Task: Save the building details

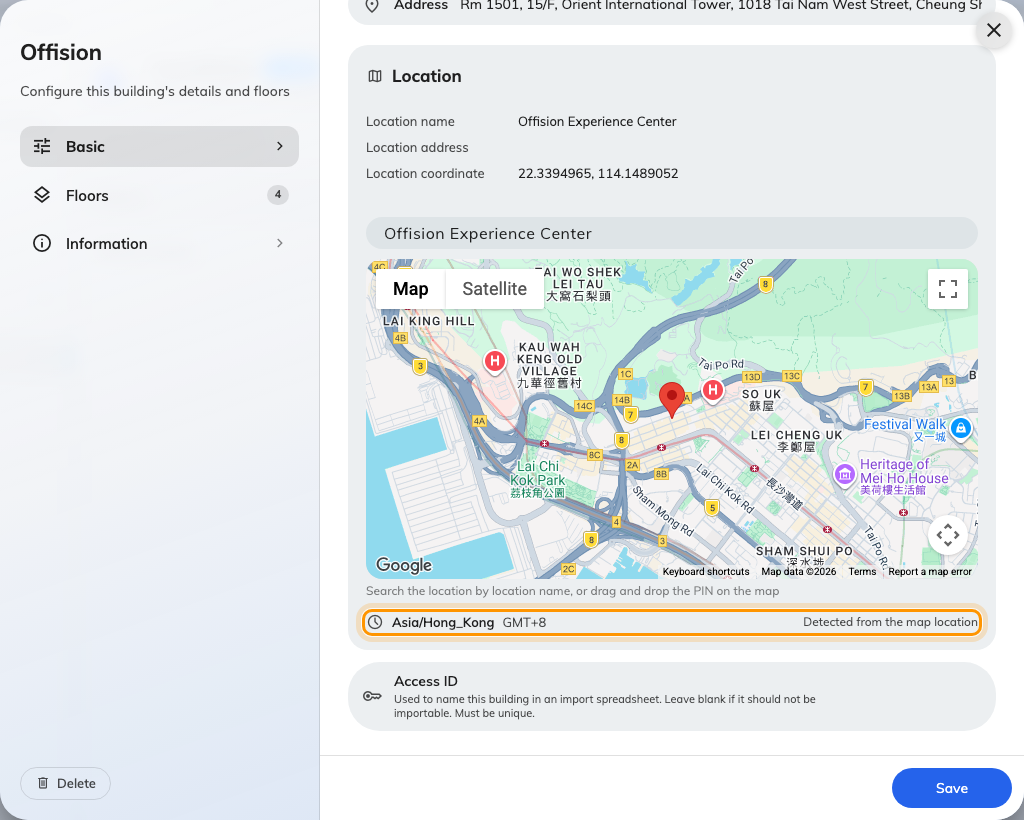Action: [952, 788]
